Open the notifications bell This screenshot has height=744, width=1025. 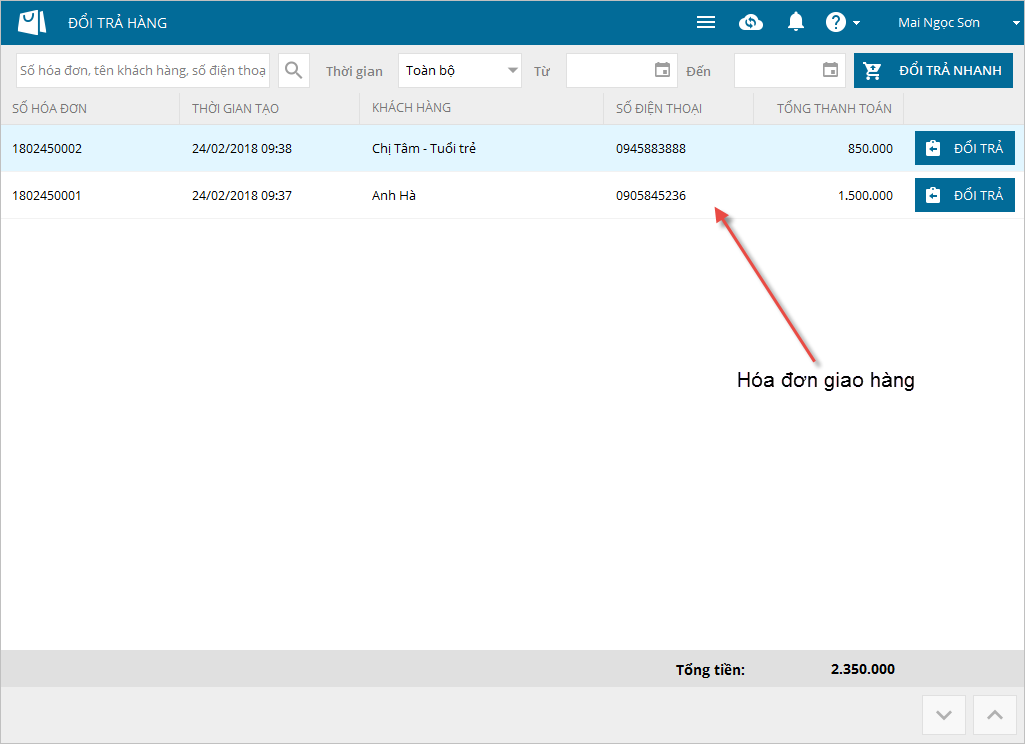click(x=796, y=22)
